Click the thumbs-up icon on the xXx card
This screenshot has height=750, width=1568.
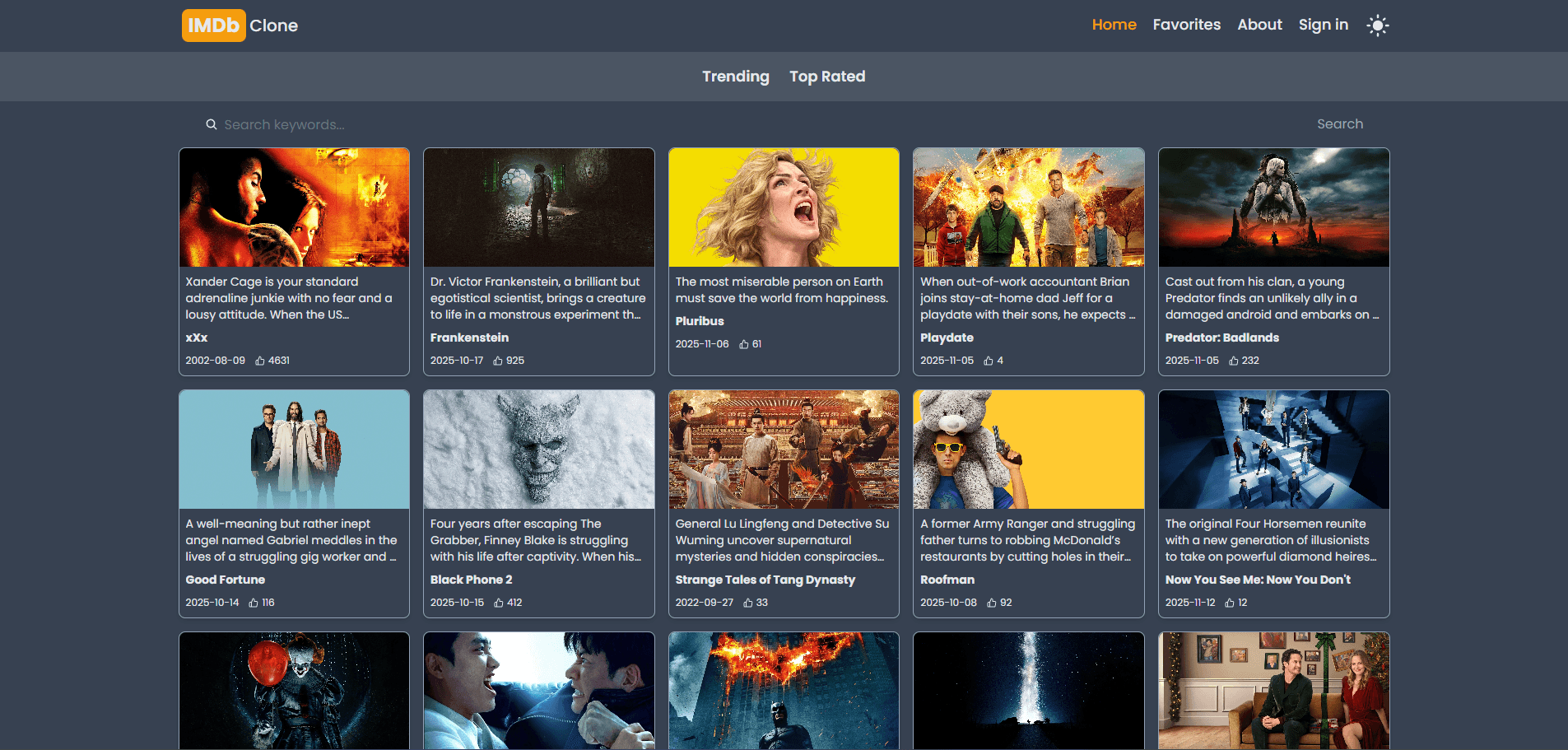pos(261,360)
